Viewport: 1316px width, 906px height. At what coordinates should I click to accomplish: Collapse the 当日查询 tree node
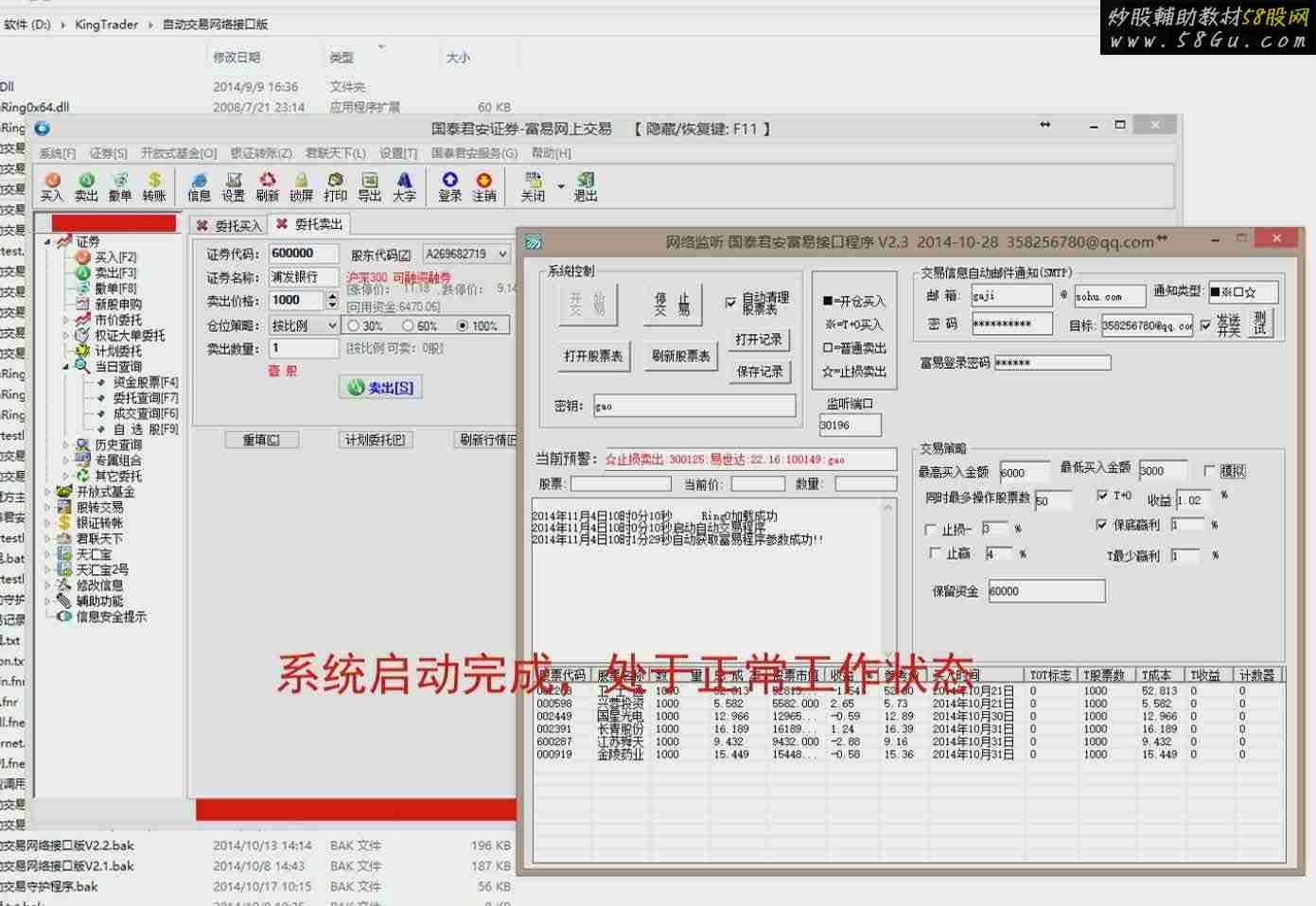(66, 367)
